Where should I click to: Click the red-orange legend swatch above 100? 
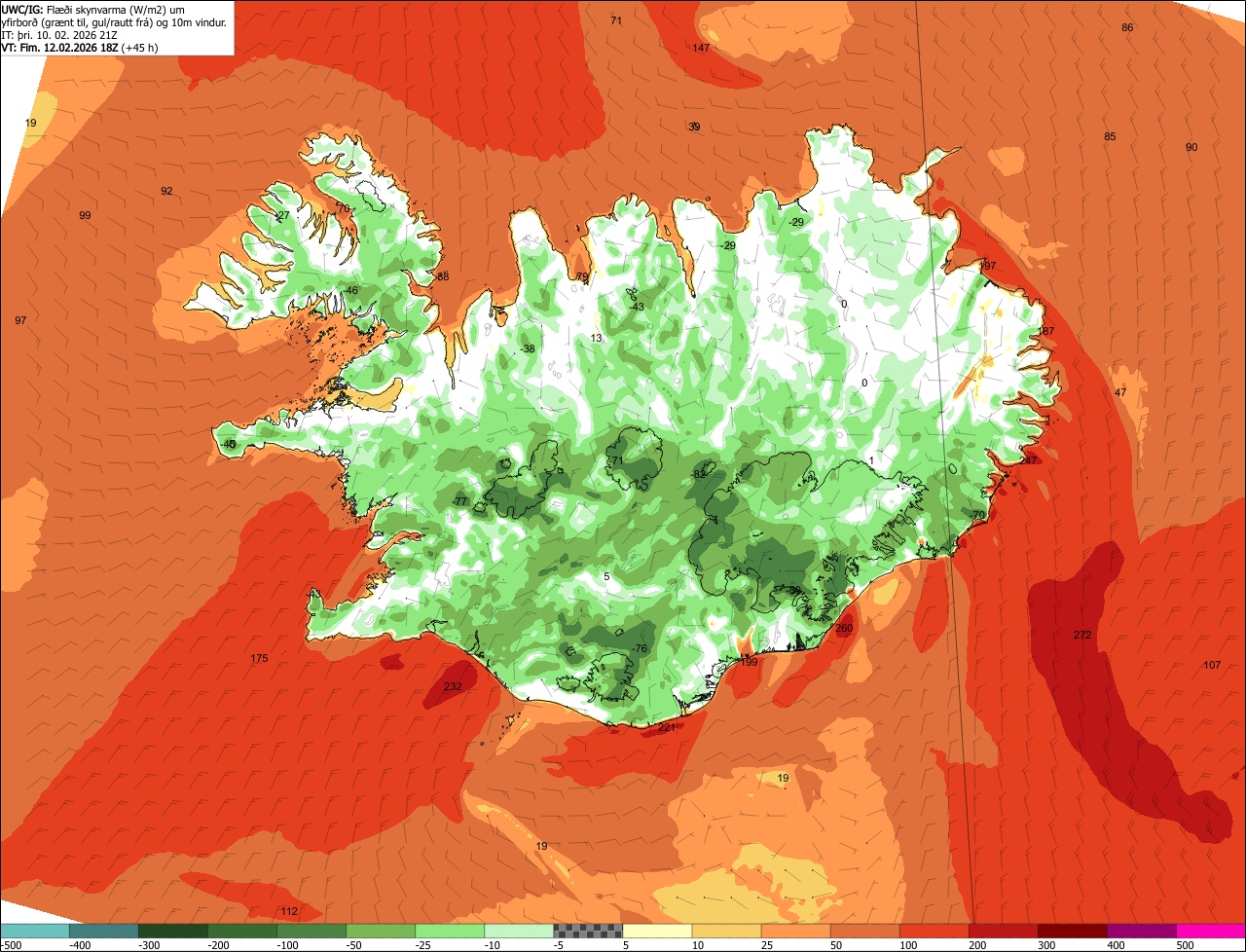click(x=934, y=931)
